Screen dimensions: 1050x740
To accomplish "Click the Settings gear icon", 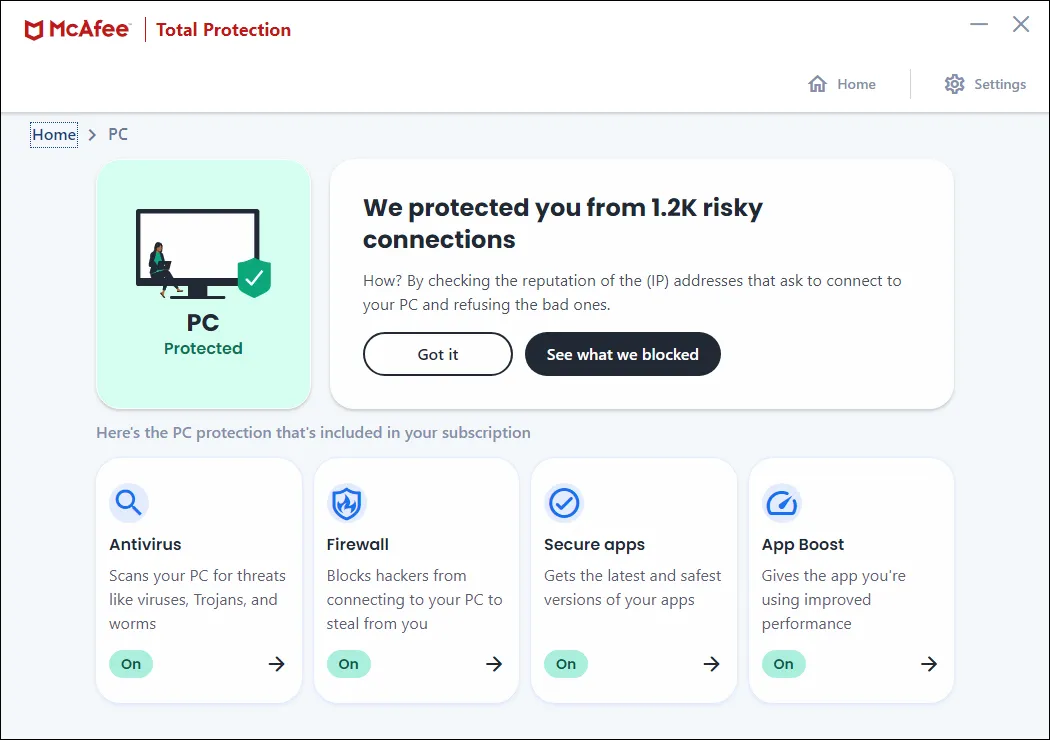I will pos(954,84).
